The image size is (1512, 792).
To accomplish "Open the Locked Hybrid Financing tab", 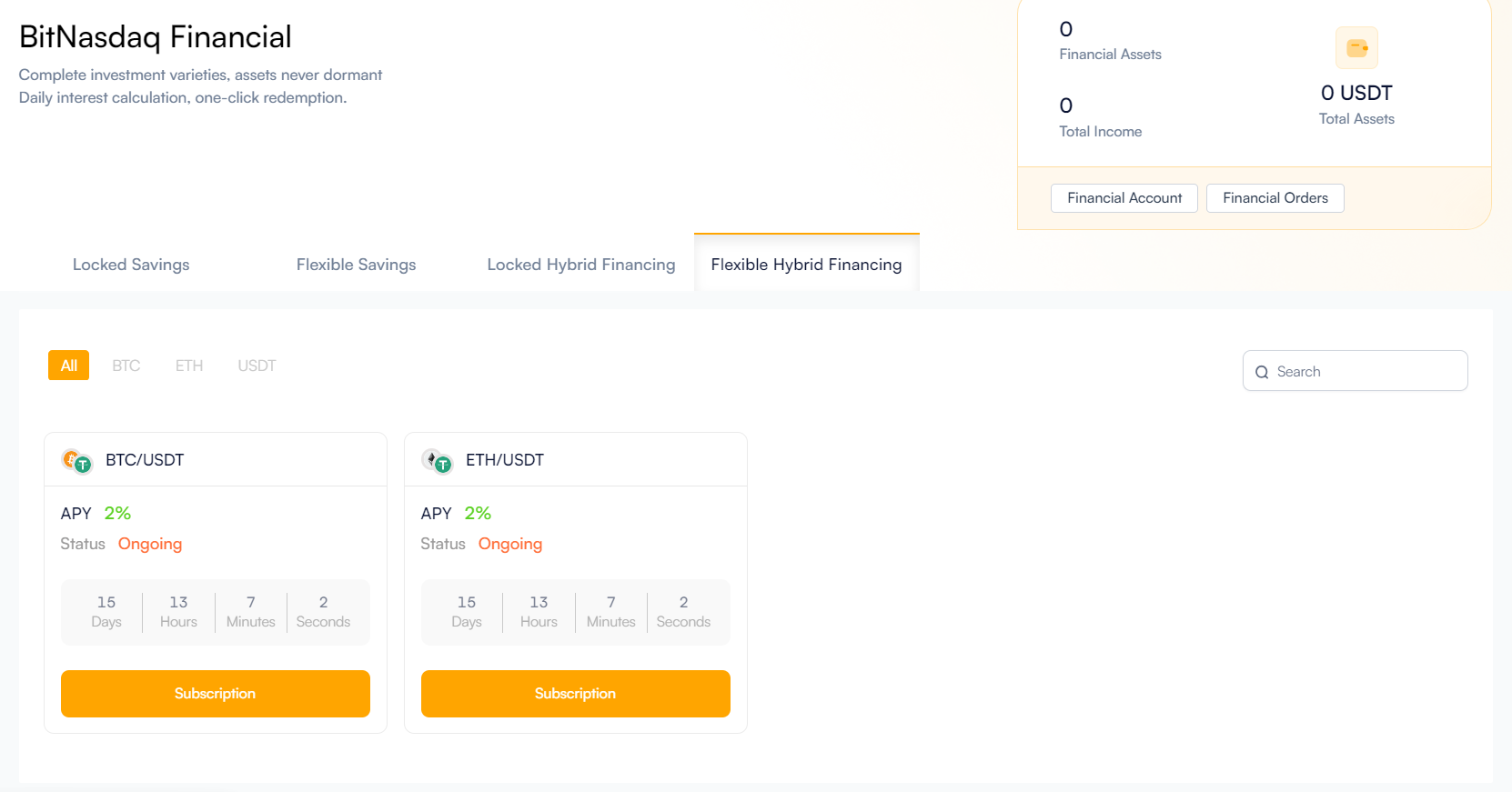I will point(580,265).
